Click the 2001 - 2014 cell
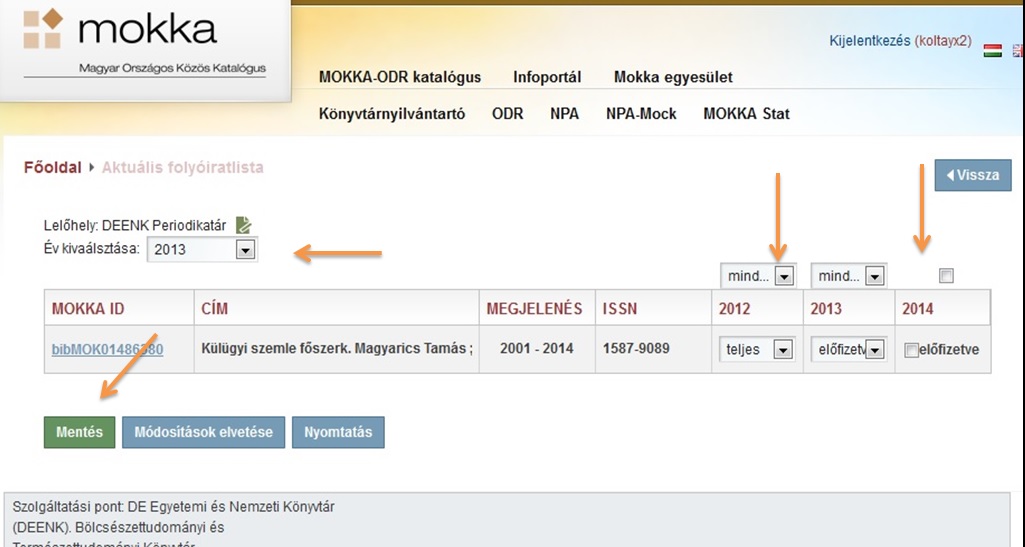This screenshot has width=1025, height=547. click(537, 349)
